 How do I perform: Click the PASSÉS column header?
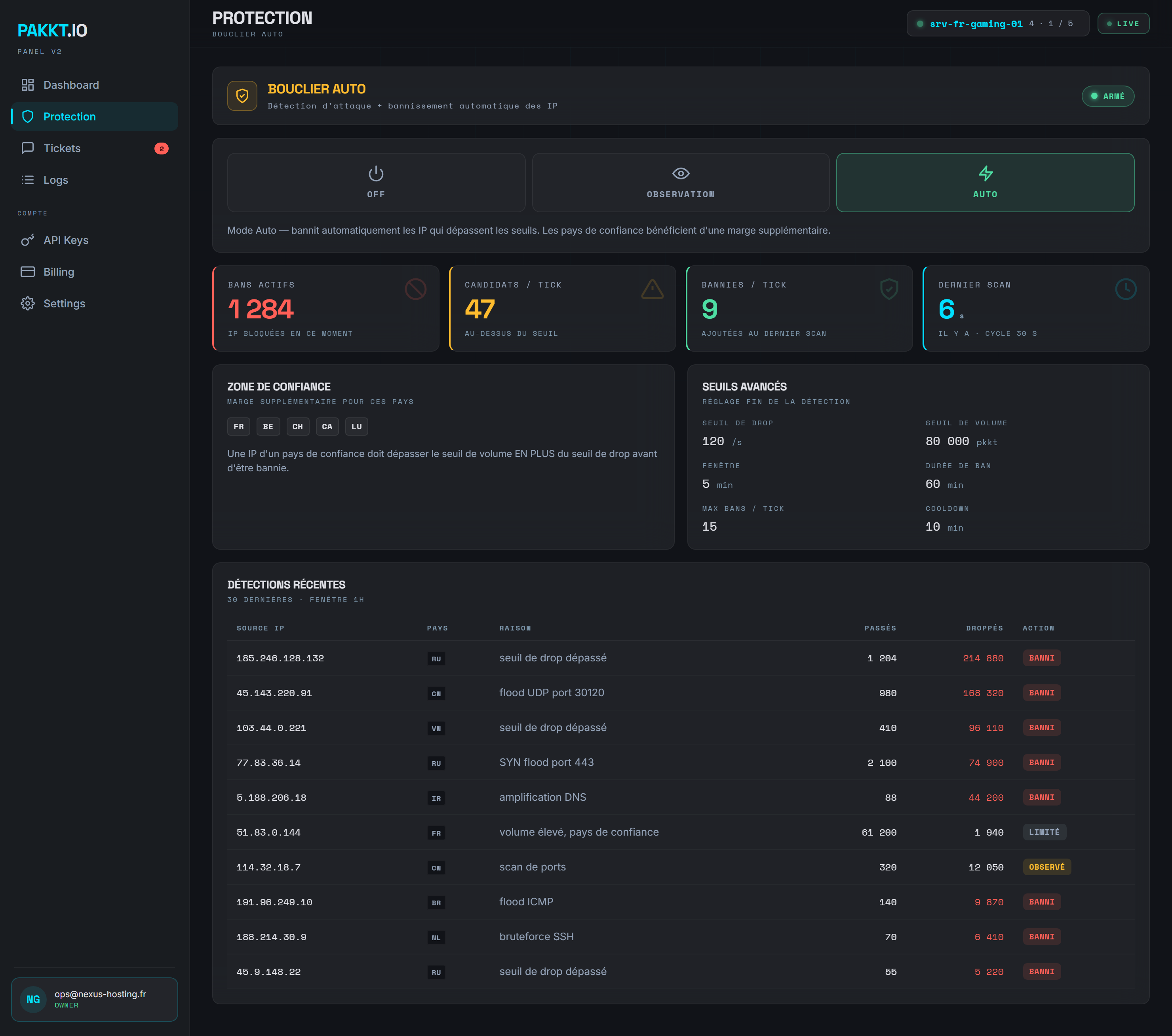[x=880, y=628]
